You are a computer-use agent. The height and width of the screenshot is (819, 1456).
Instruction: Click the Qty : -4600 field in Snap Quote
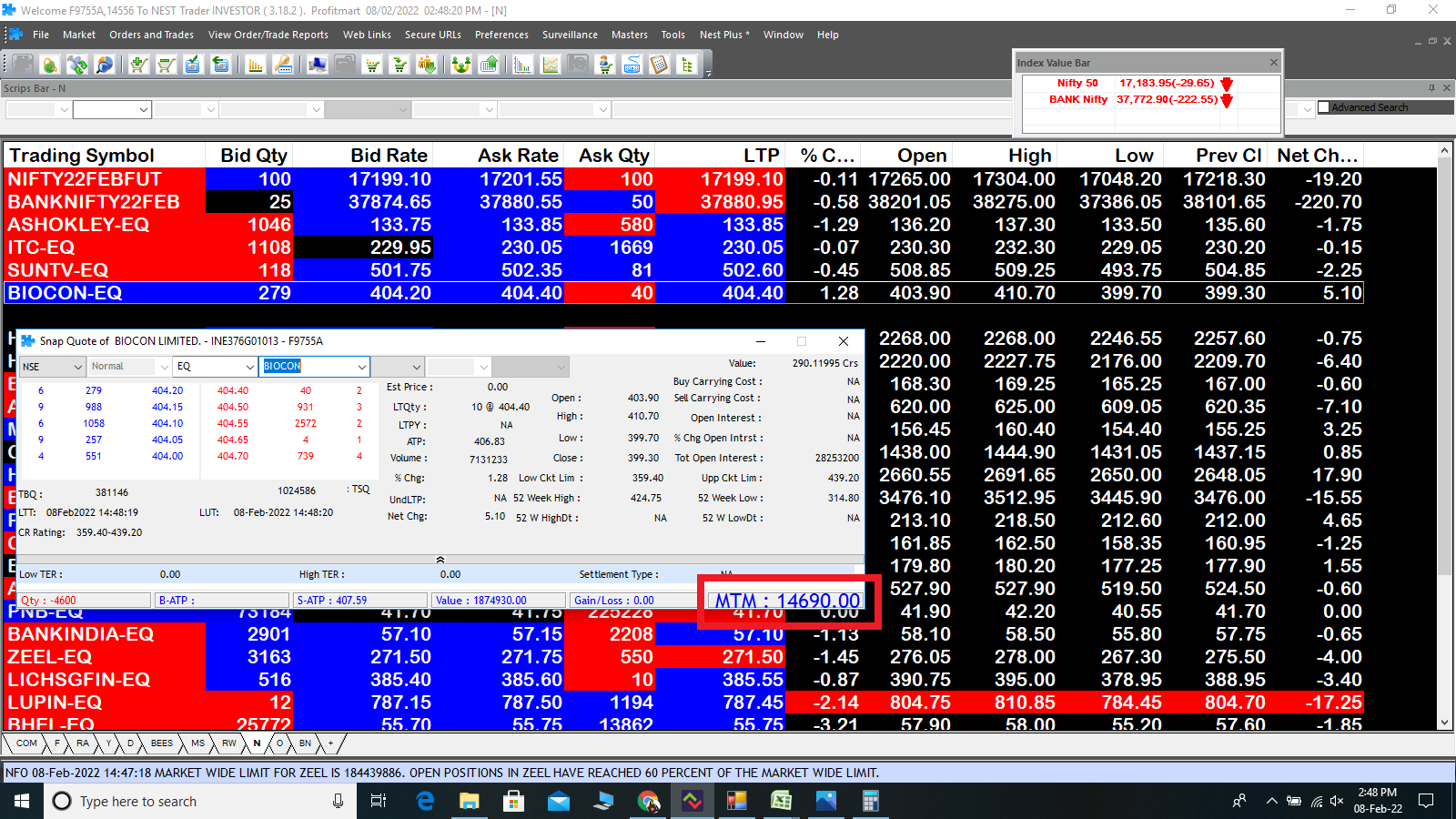click(85, 600)
